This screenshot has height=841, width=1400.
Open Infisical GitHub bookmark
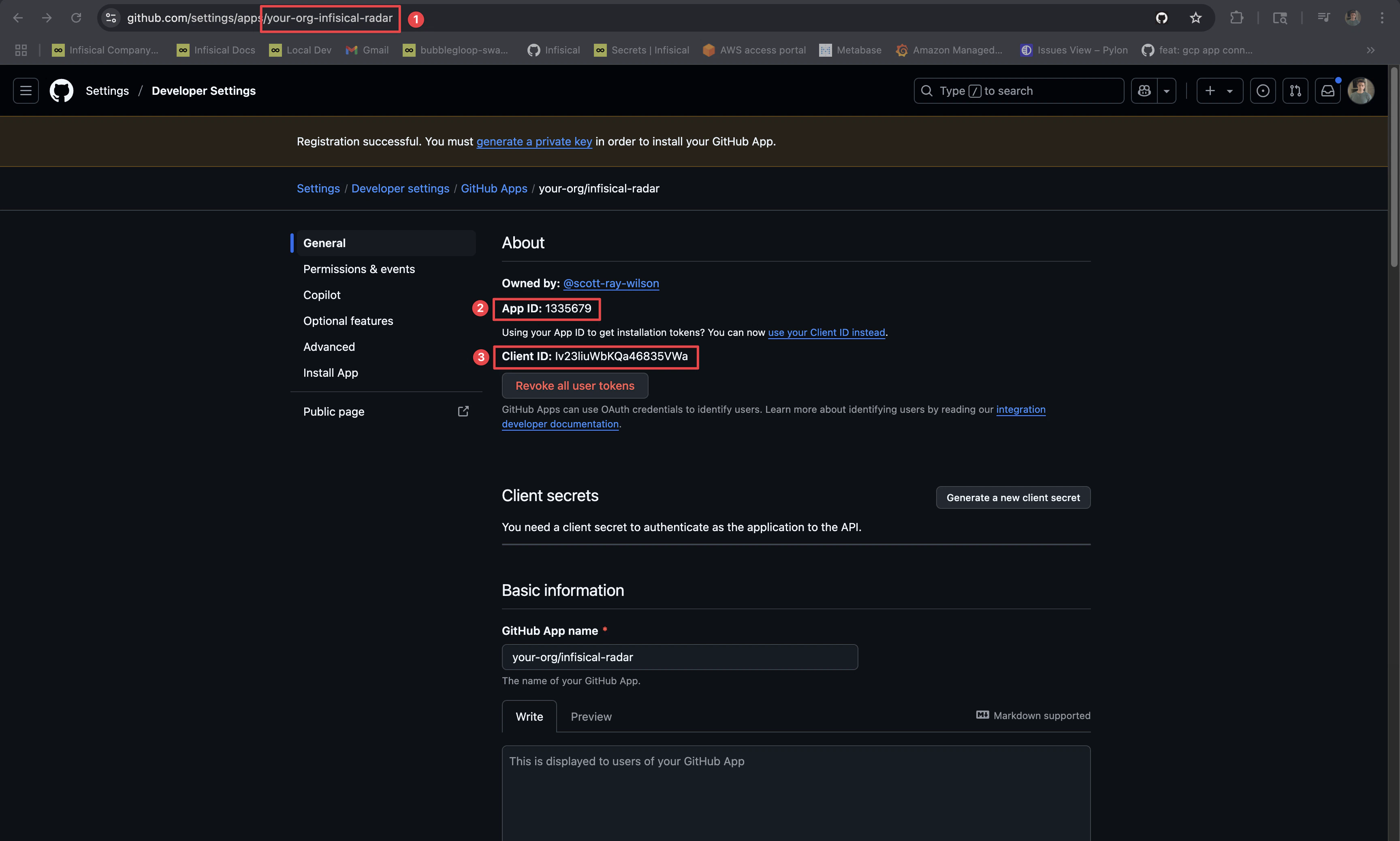[x=553, y=51]
